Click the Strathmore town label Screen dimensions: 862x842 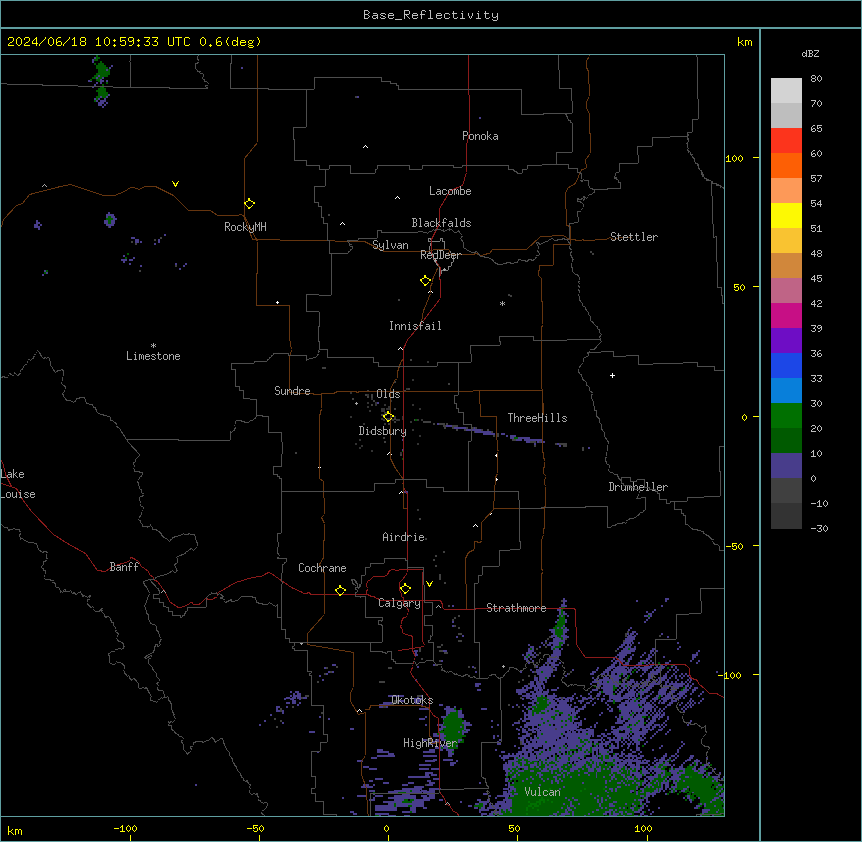(516, 608)
